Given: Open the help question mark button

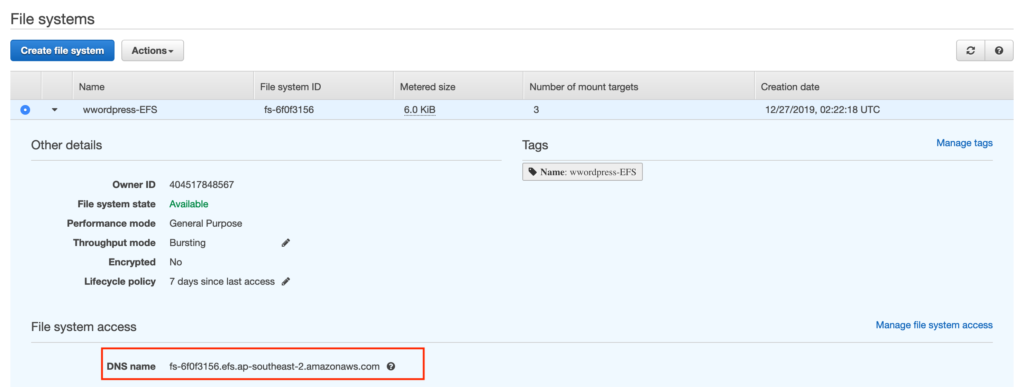Looking at the screenshot, I should click(999, 50).
